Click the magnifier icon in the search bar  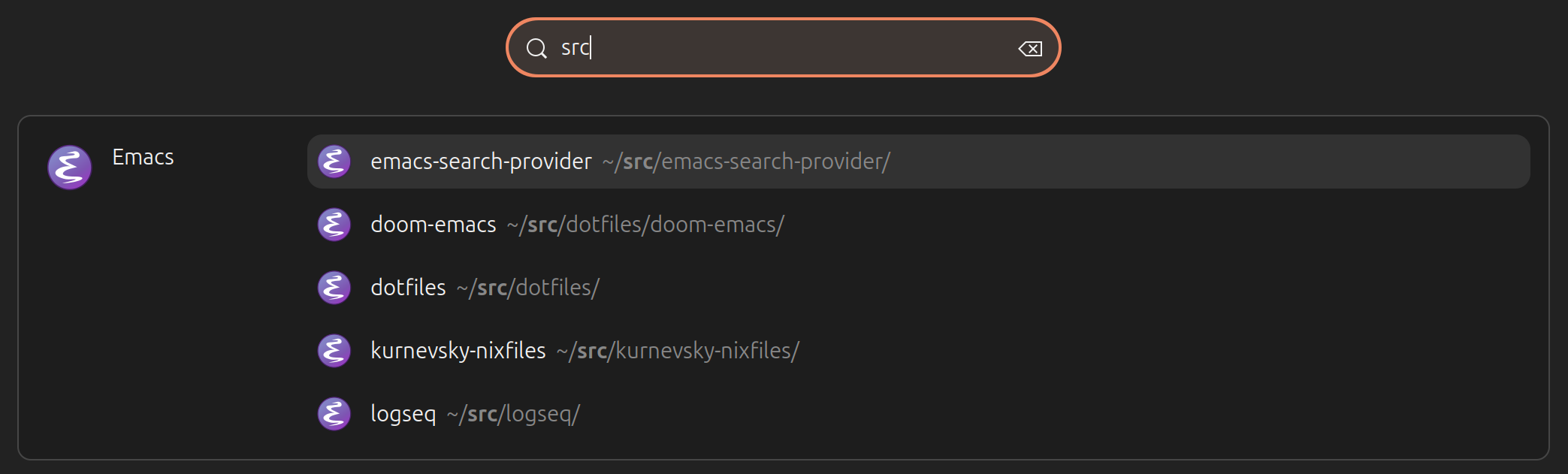(x=536, y=49)
